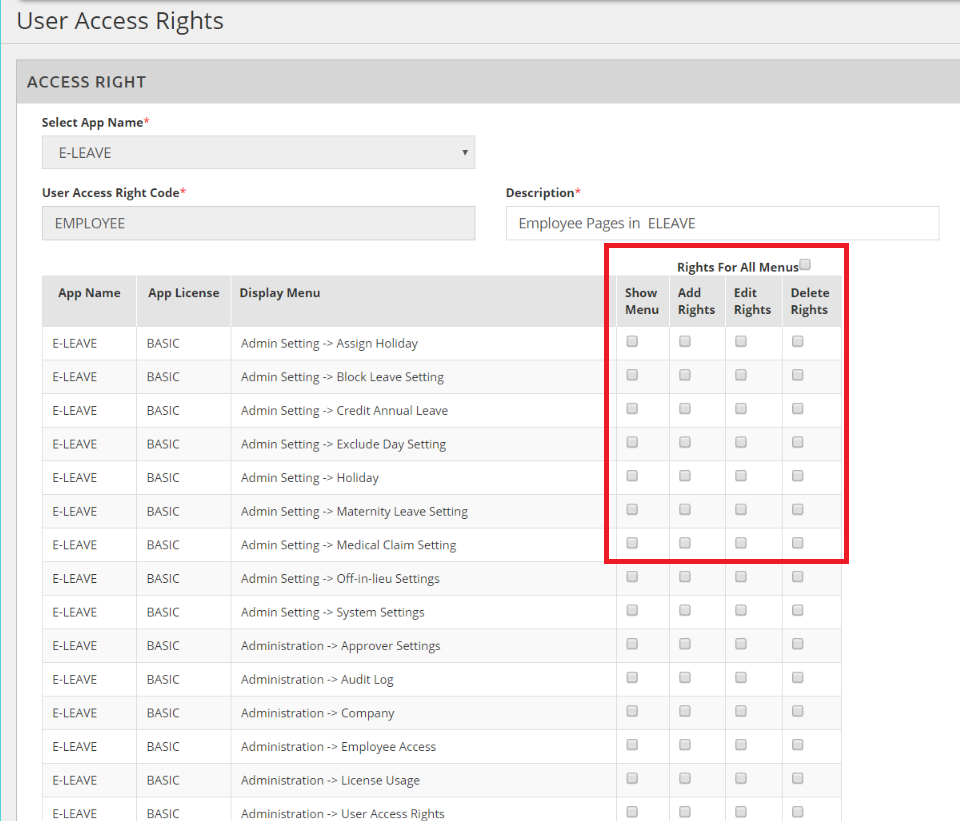Open the Select App Name dropdown
This screenshot has width=960, height=821.
[x=258, y=153]
